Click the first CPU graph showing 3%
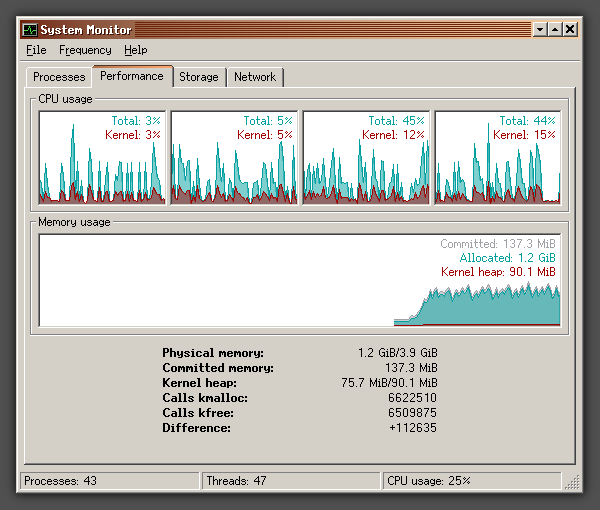This screenshot has width=600, height=510. [102, 158]
